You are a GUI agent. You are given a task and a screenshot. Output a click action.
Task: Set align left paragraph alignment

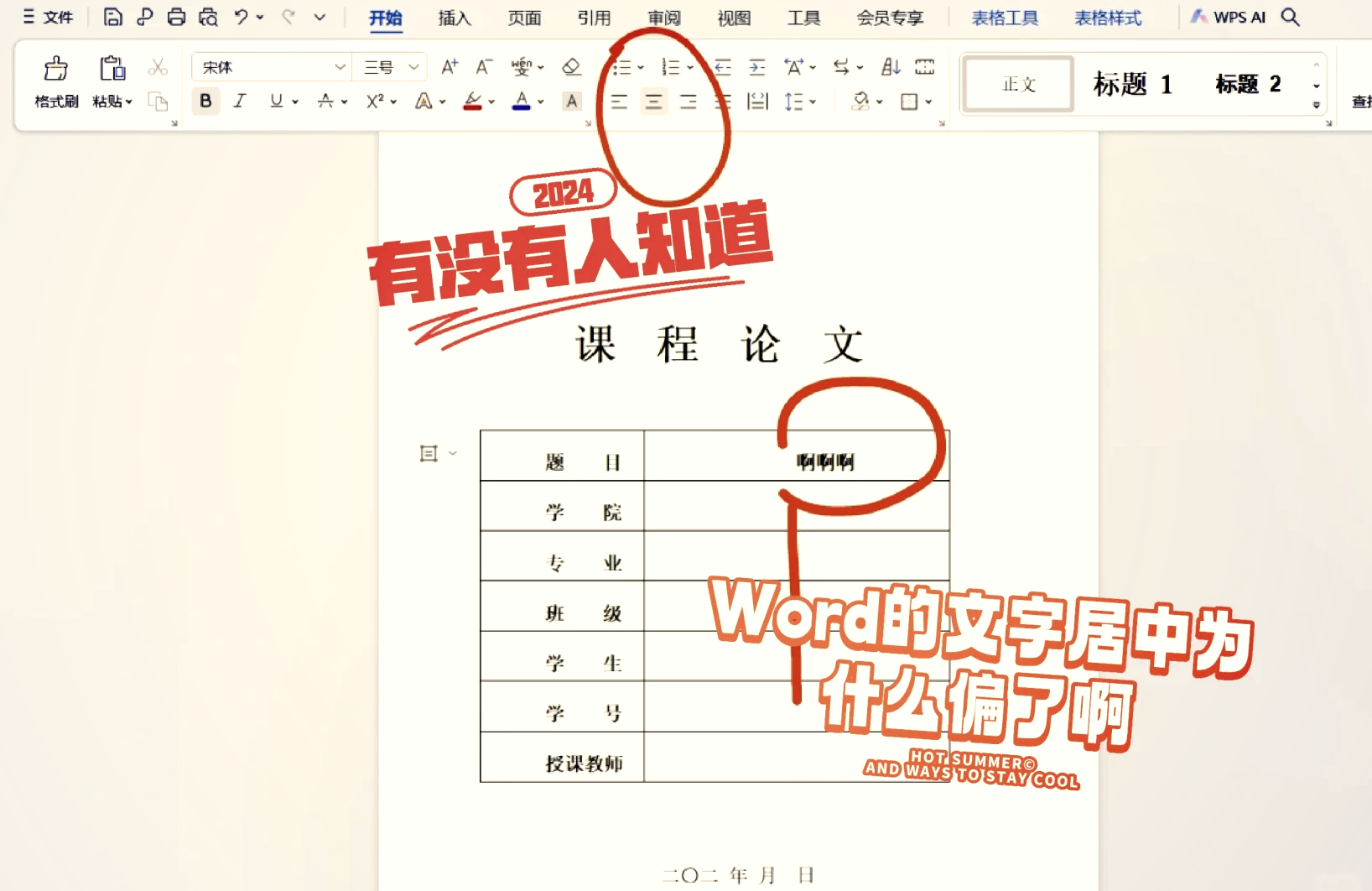tap(619, 102)
